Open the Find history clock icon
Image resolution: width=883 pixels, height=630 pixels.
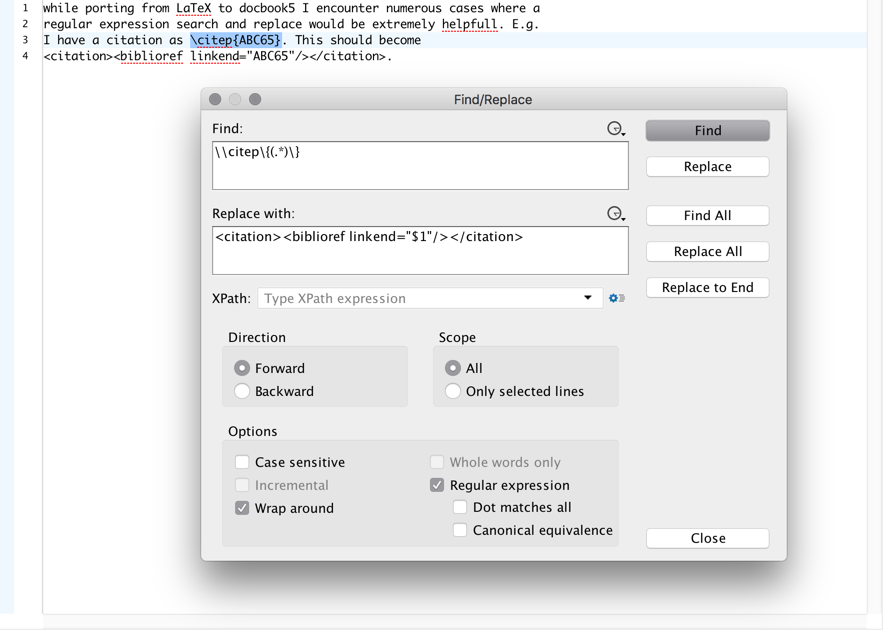pos(616,129)
